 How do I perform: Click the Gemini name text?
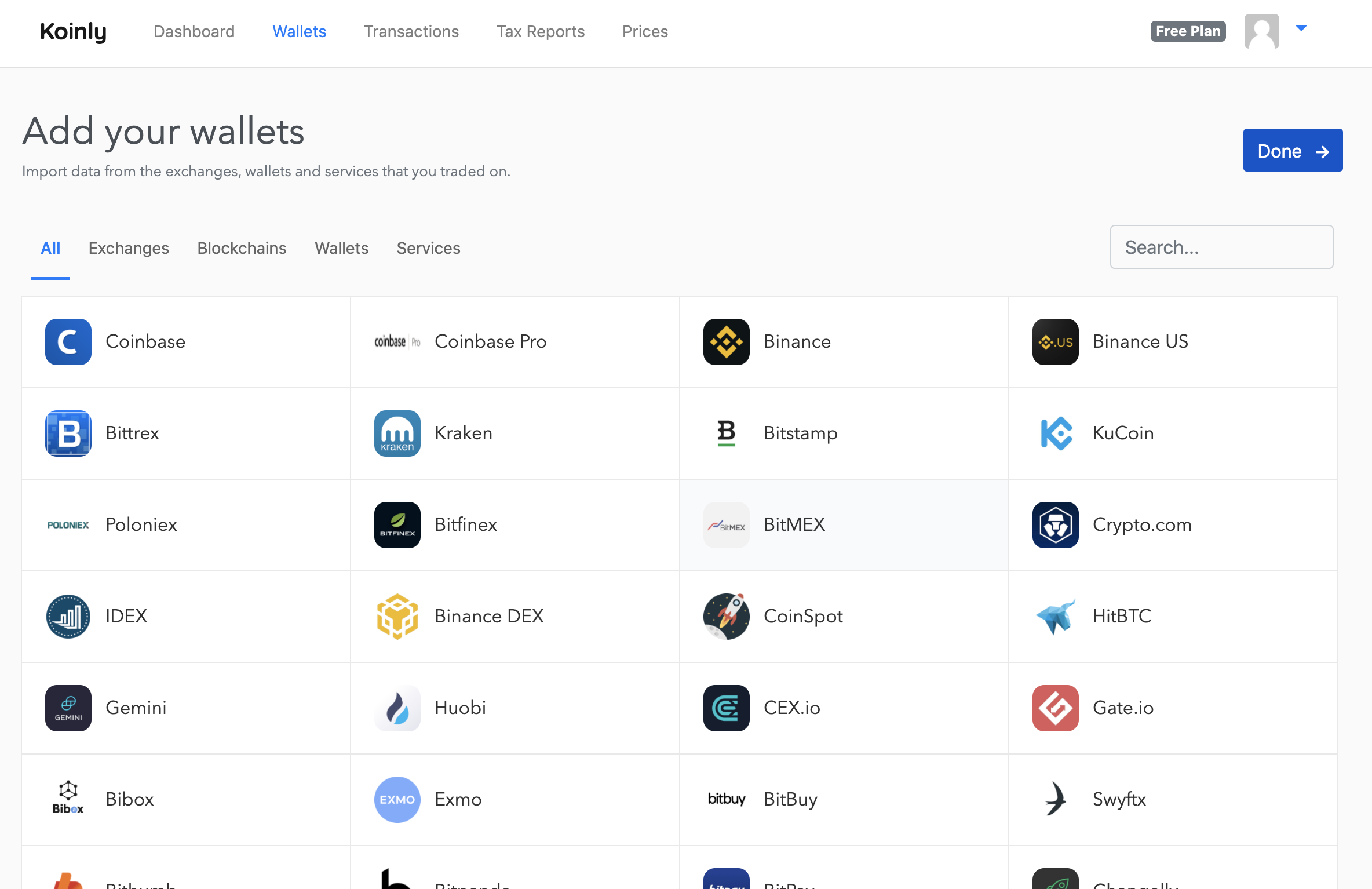coord(136,708)
